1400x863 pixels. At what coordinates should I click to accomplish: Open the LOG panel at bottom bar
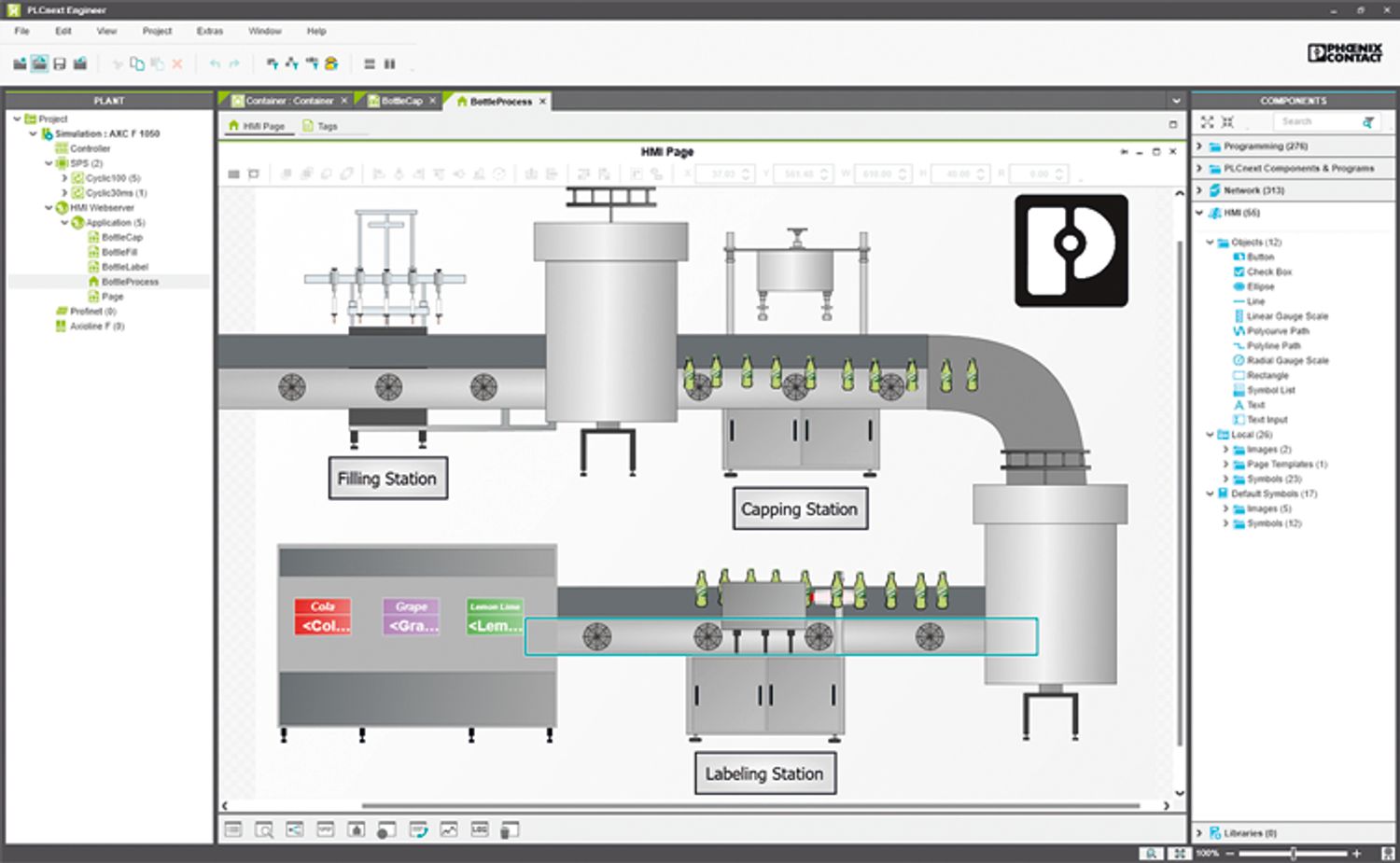click(479, 829)
